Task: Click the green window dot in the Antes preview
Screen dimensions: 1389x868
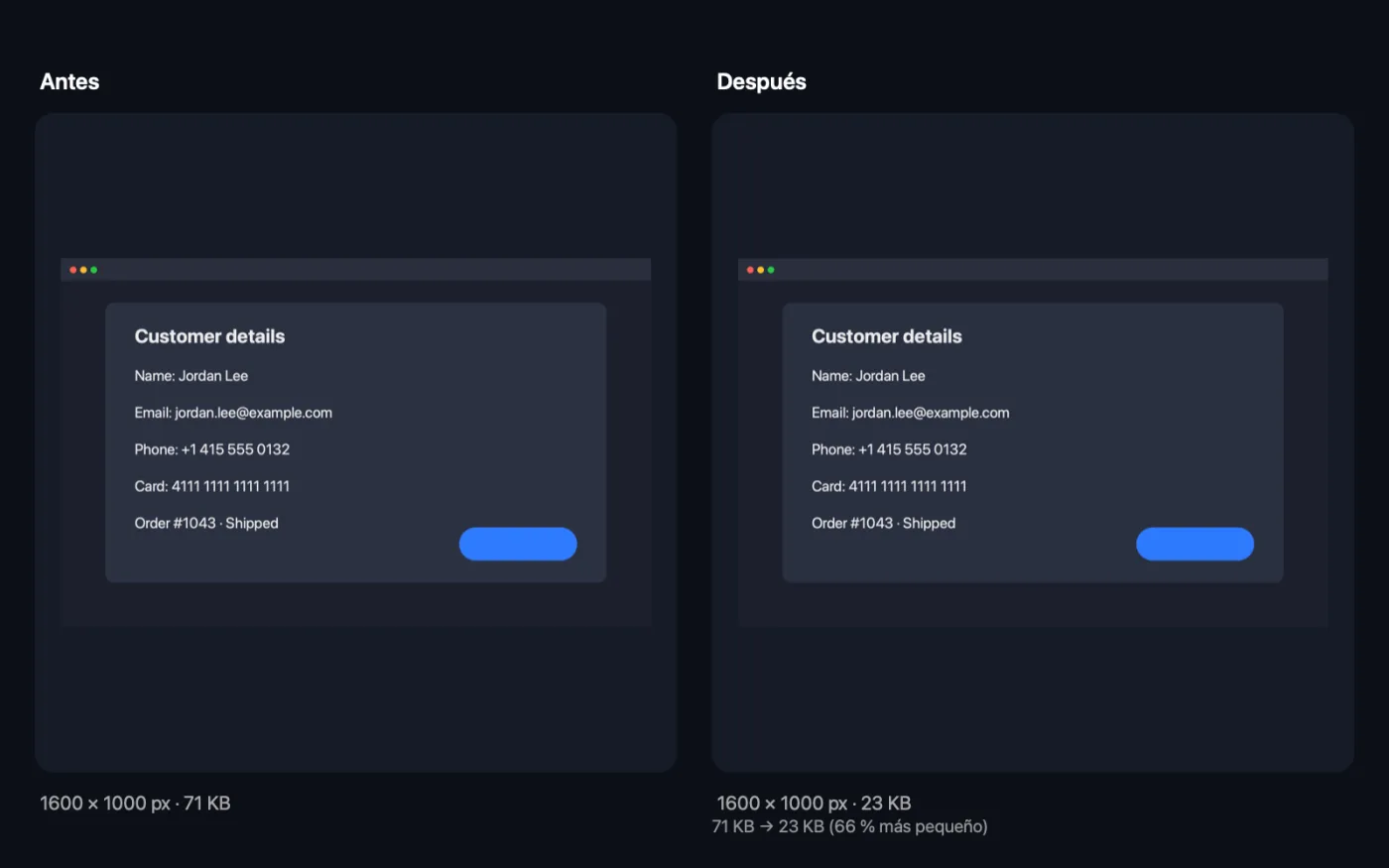Action: tap(93, 270)
